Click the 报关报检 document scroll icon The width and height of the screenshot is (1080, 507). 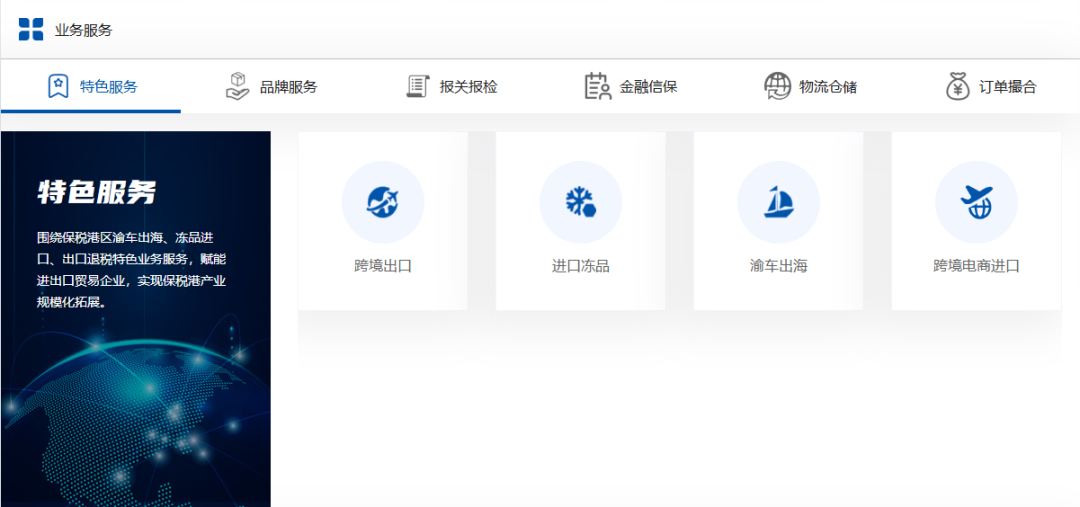coord(417,87)
